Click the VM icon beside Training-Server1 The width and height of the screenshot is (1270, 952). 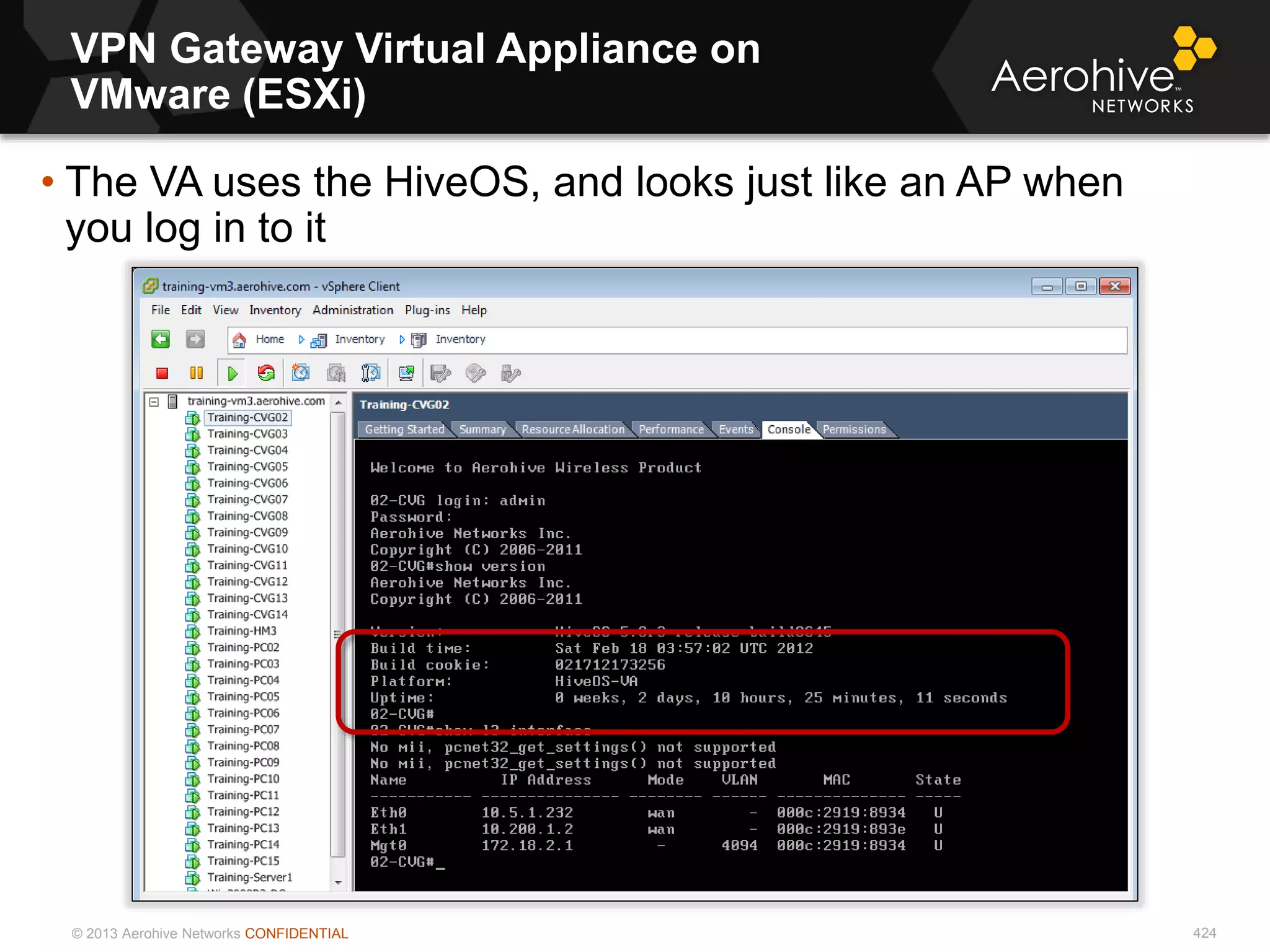[x=193, y=878]
